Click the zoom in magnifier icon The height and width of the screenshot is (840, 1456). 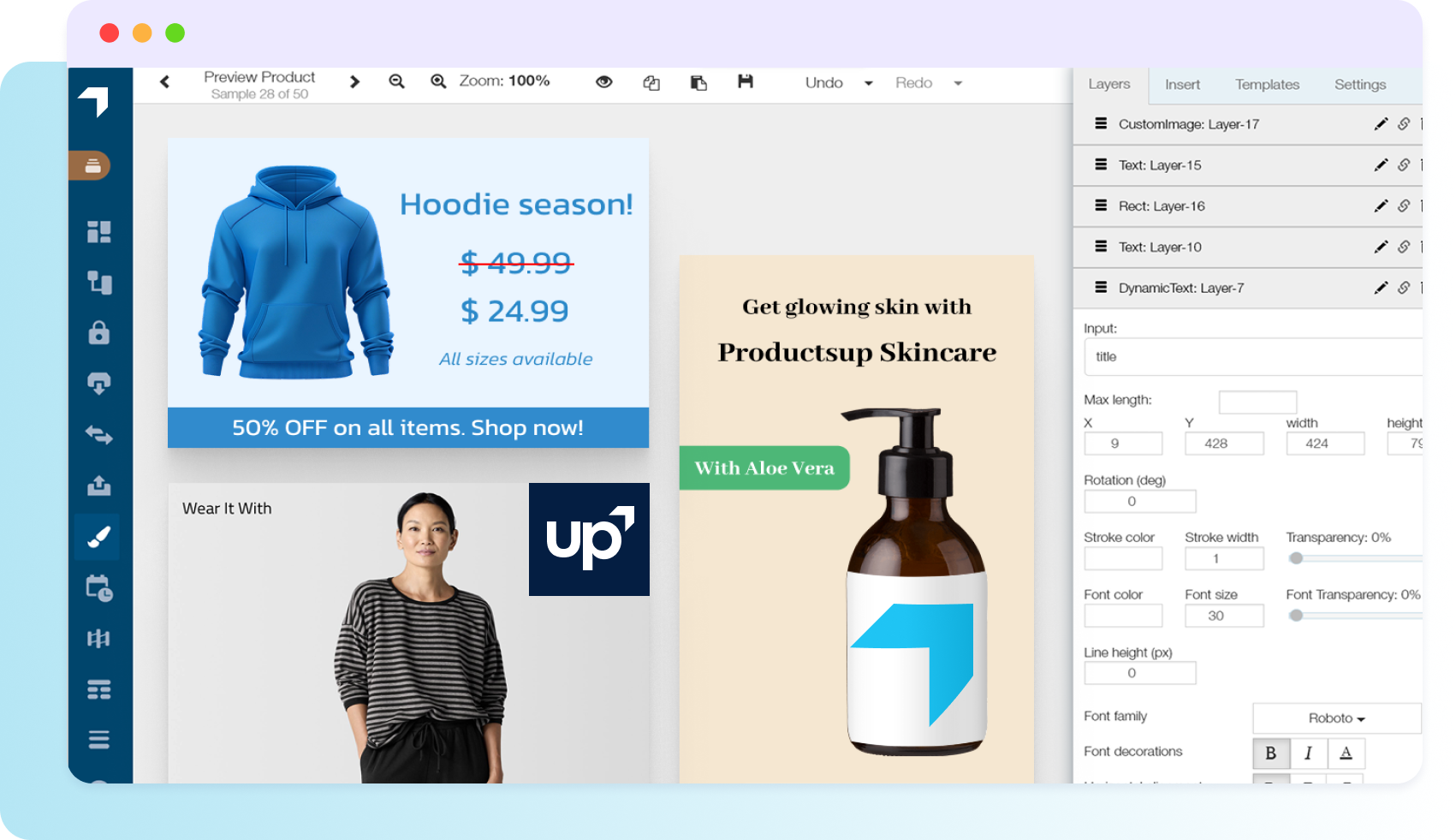pos(438,81)
